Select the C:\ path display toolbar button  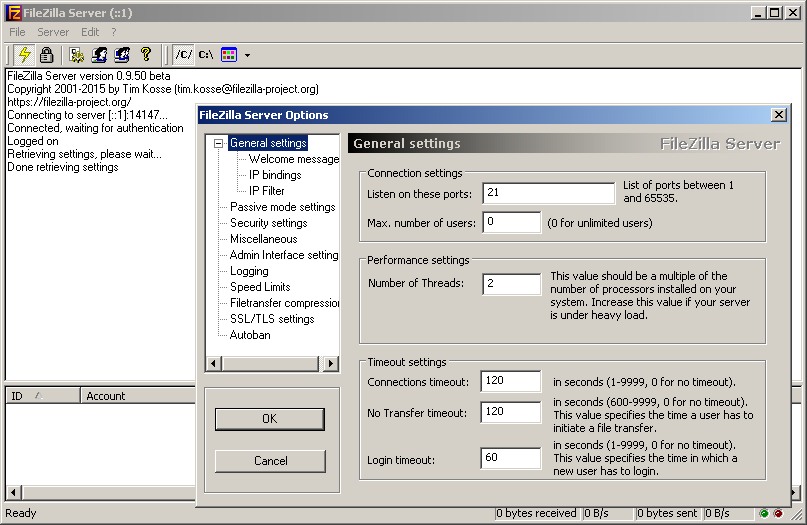pyautogui.click(x=206, y=55)
